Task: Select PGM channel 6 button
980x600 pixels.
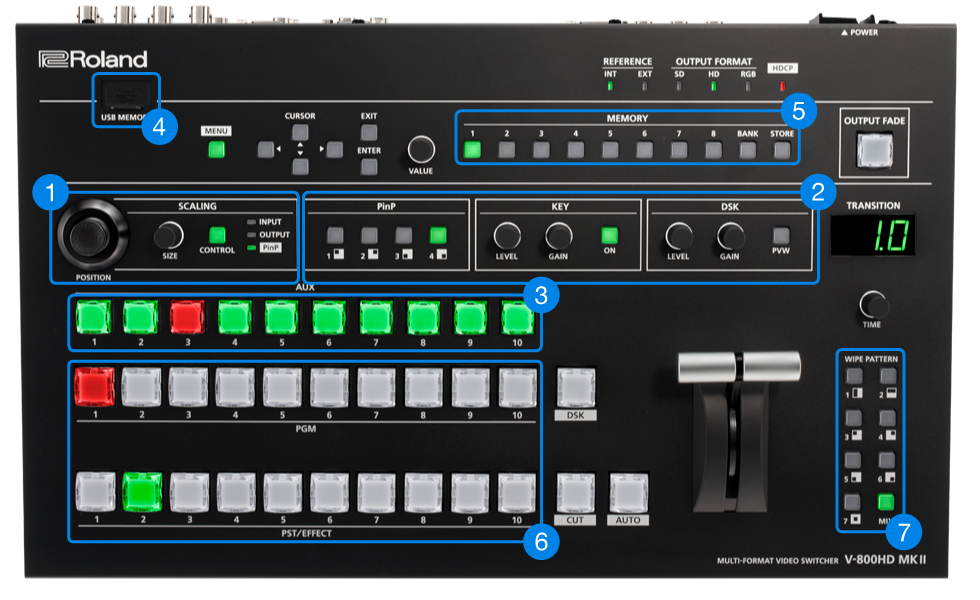Action: (x=329, y=388)
